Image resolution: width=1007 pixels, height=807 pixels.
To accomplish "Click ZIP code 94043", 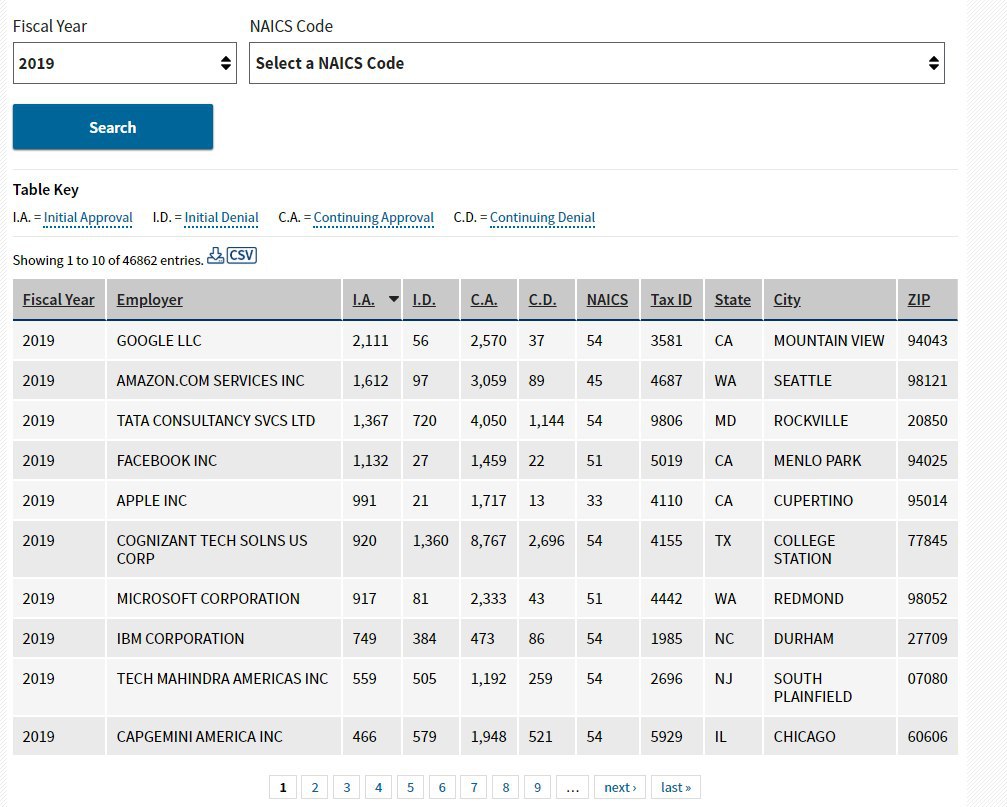I will tap(927, 340).
